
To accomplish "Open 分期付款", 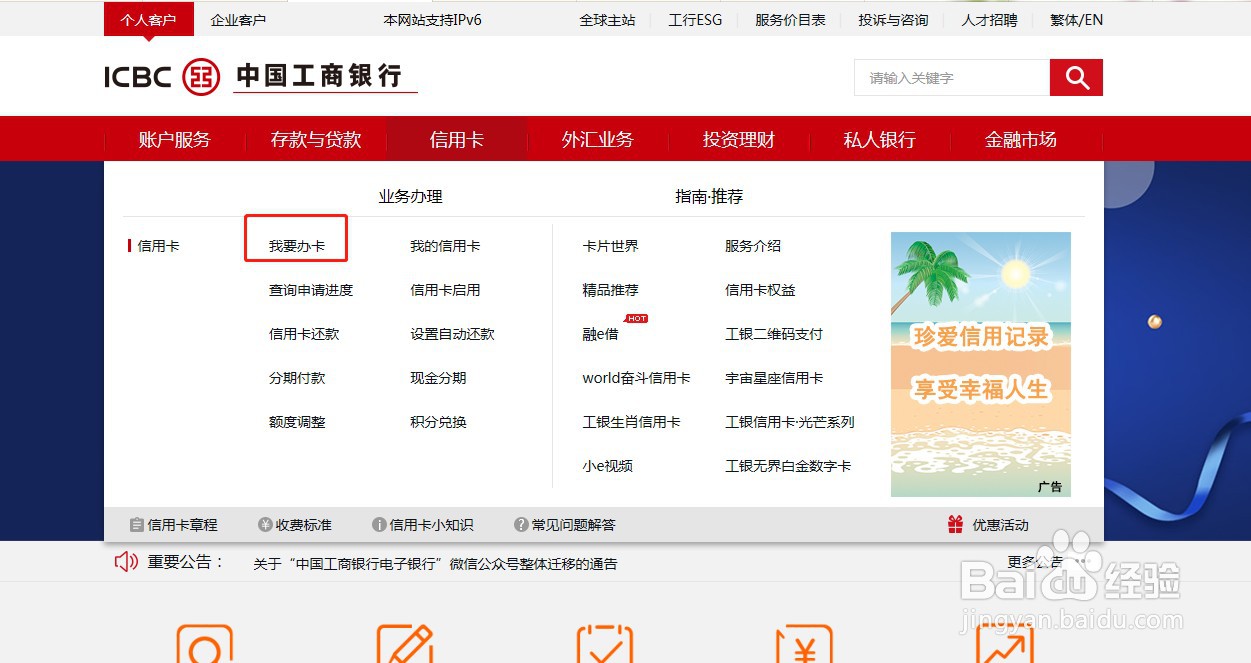I will (297, 378).
